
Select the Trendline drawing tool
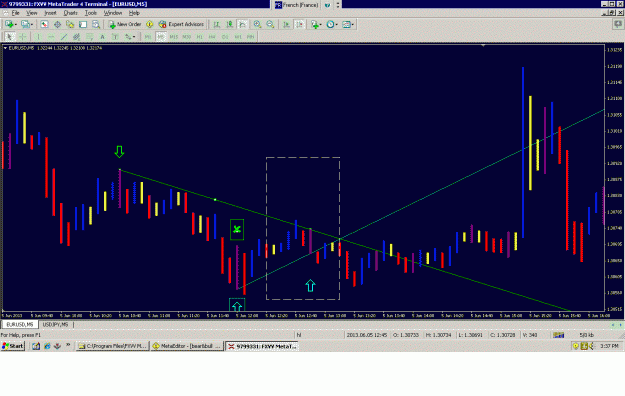[x=64, y=37]
